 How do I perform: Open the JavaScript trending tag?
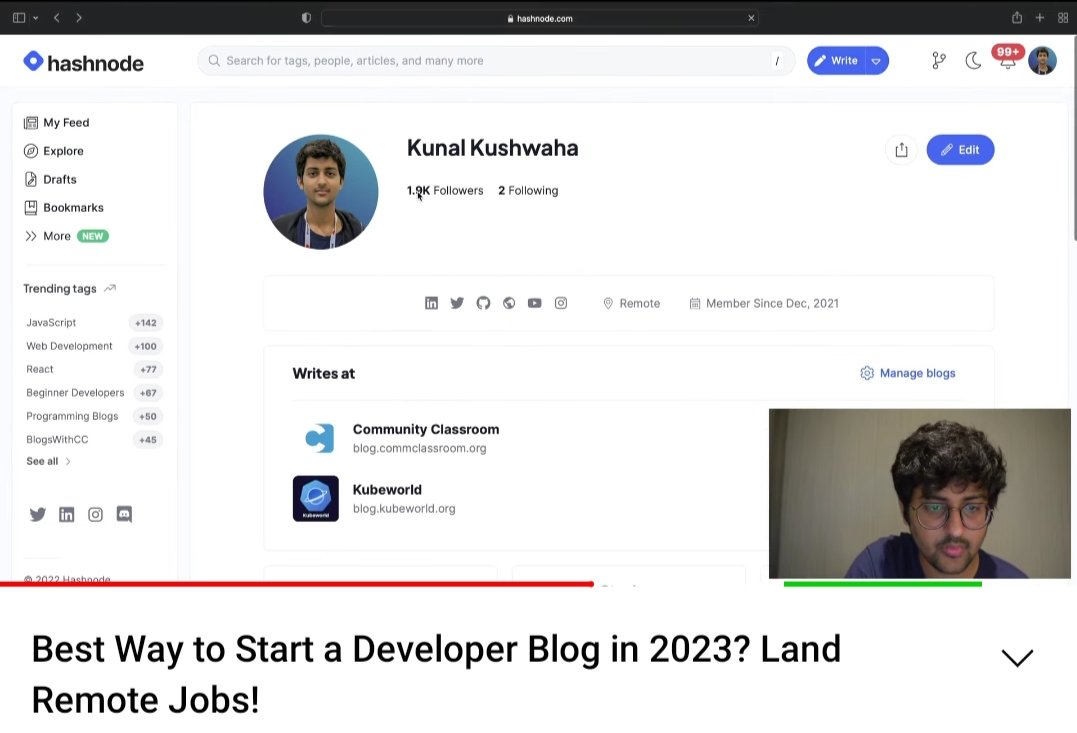[93, 323]
